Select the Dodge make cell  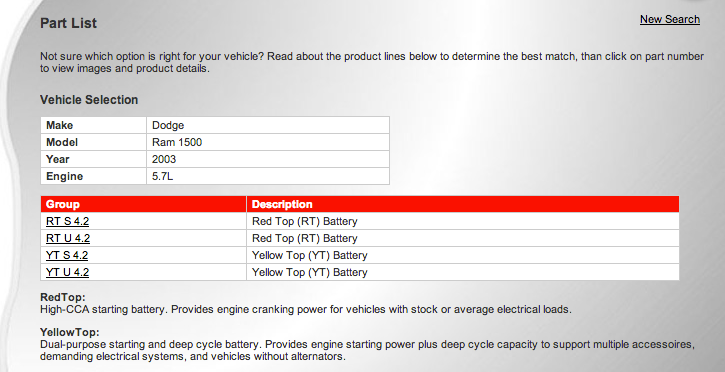268,125
